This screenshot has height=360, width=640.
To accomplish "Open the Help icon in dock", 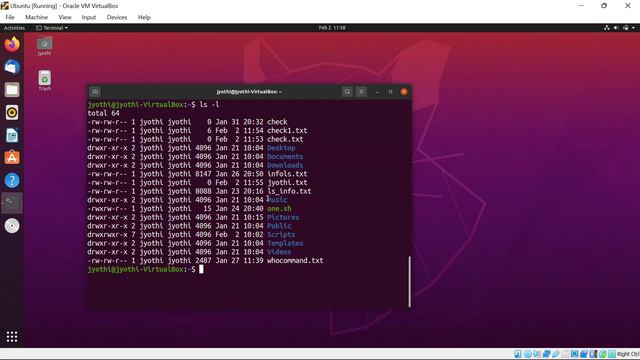I will pyautogui.click(x=12, y=180).
